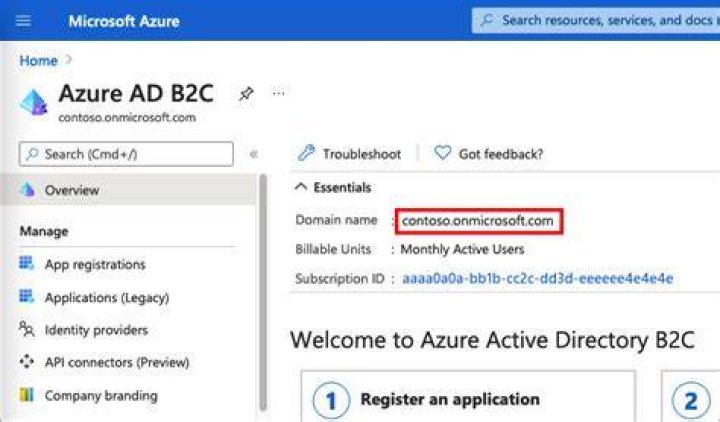Click the Troubleshoot button
Image resolution: width=720 pixels, height=422 pixels.
coord(350,154)
